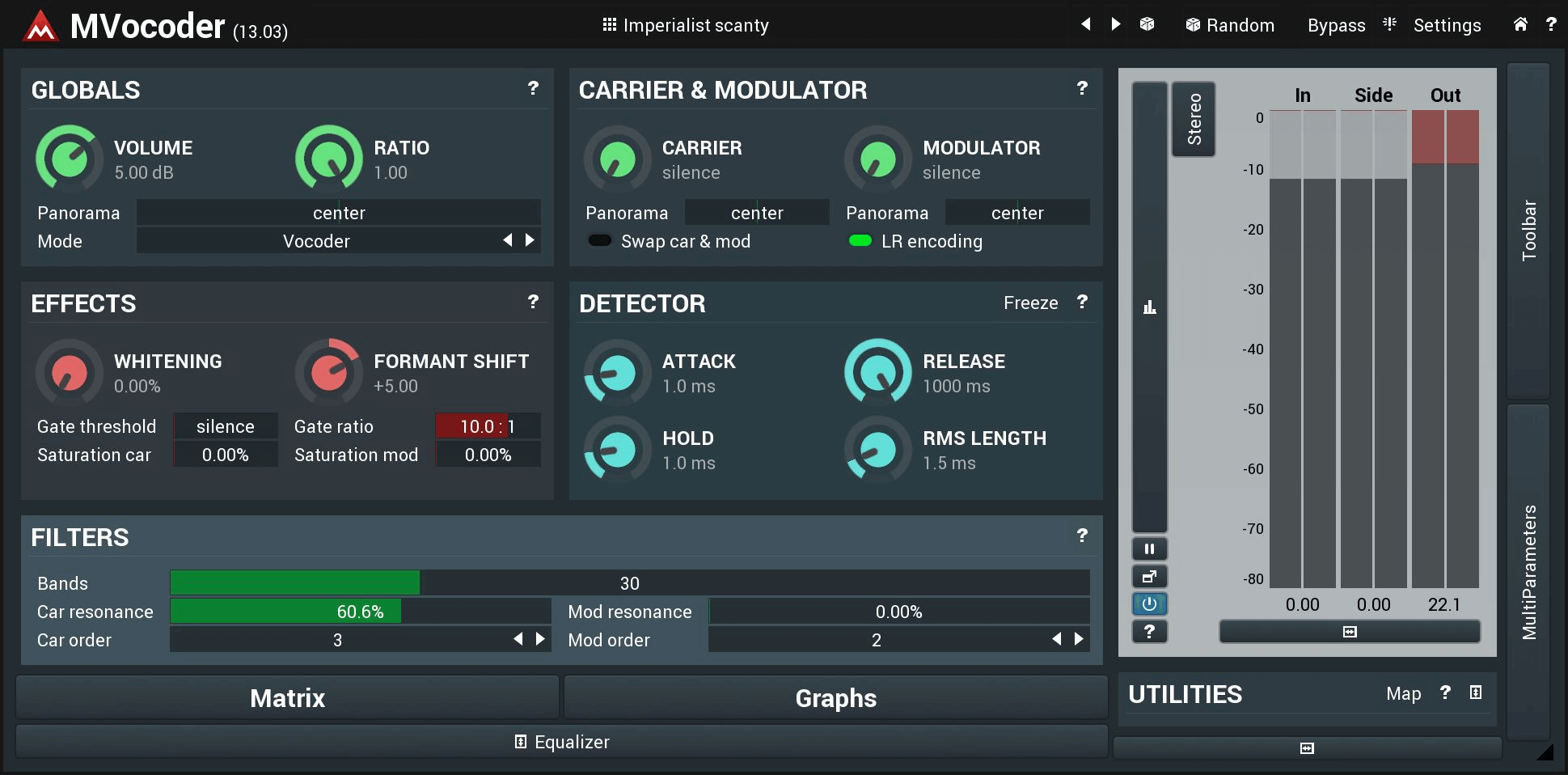Click the VOLUME knob

tap(70, 159)
